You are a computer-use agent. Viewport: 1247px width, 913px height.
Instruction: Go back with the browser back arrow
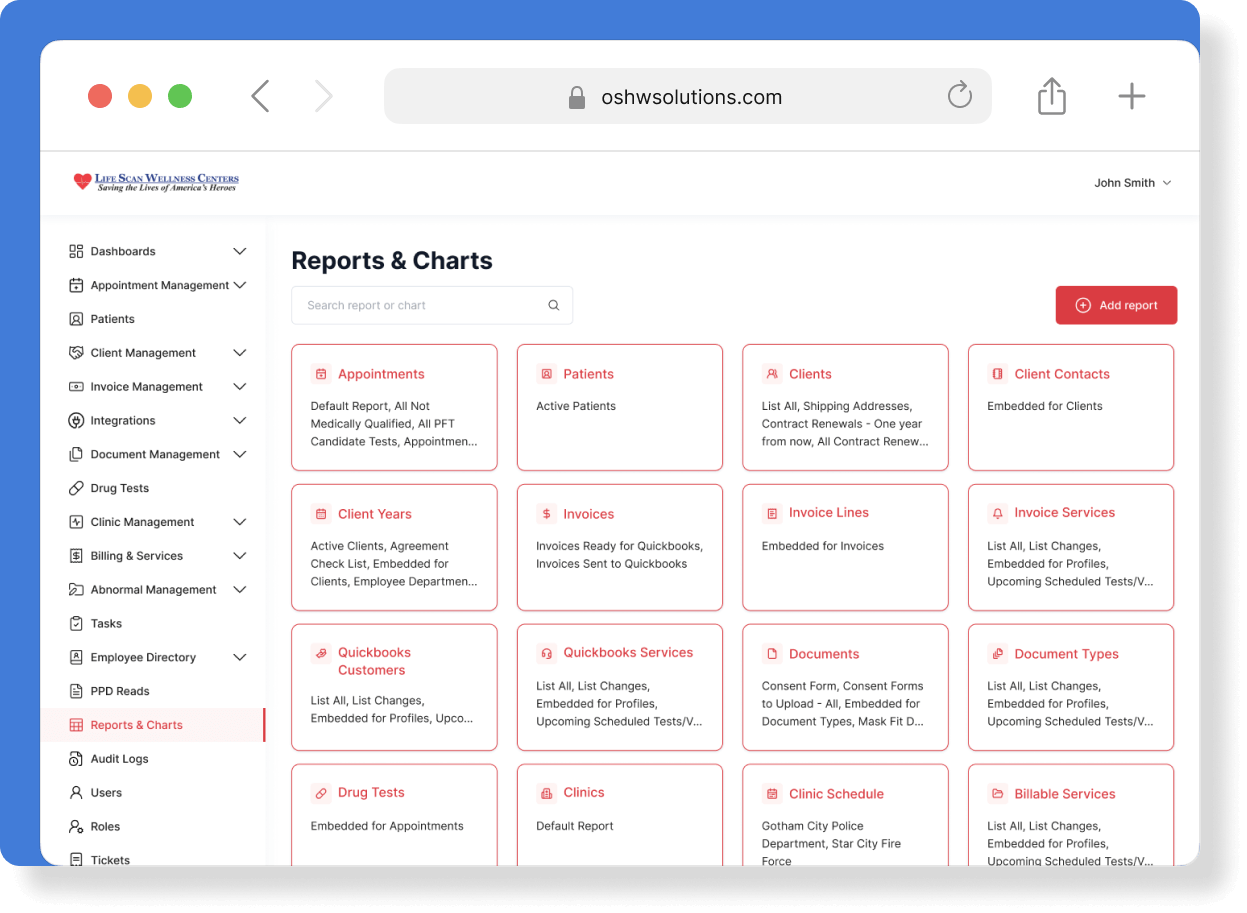pyautogui.click(x=261, y=96)
